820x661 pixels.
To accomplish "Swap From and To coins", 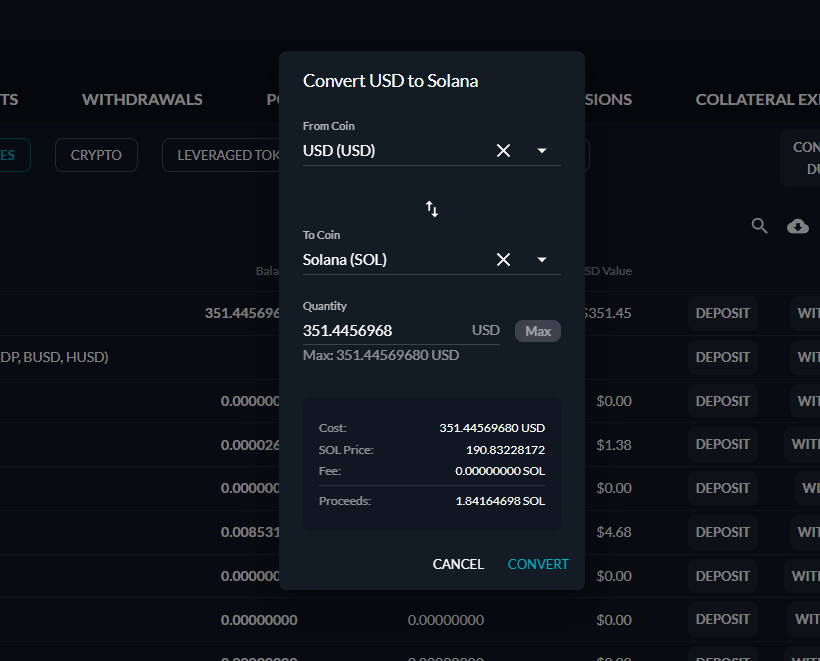I will tap(432, 209).
